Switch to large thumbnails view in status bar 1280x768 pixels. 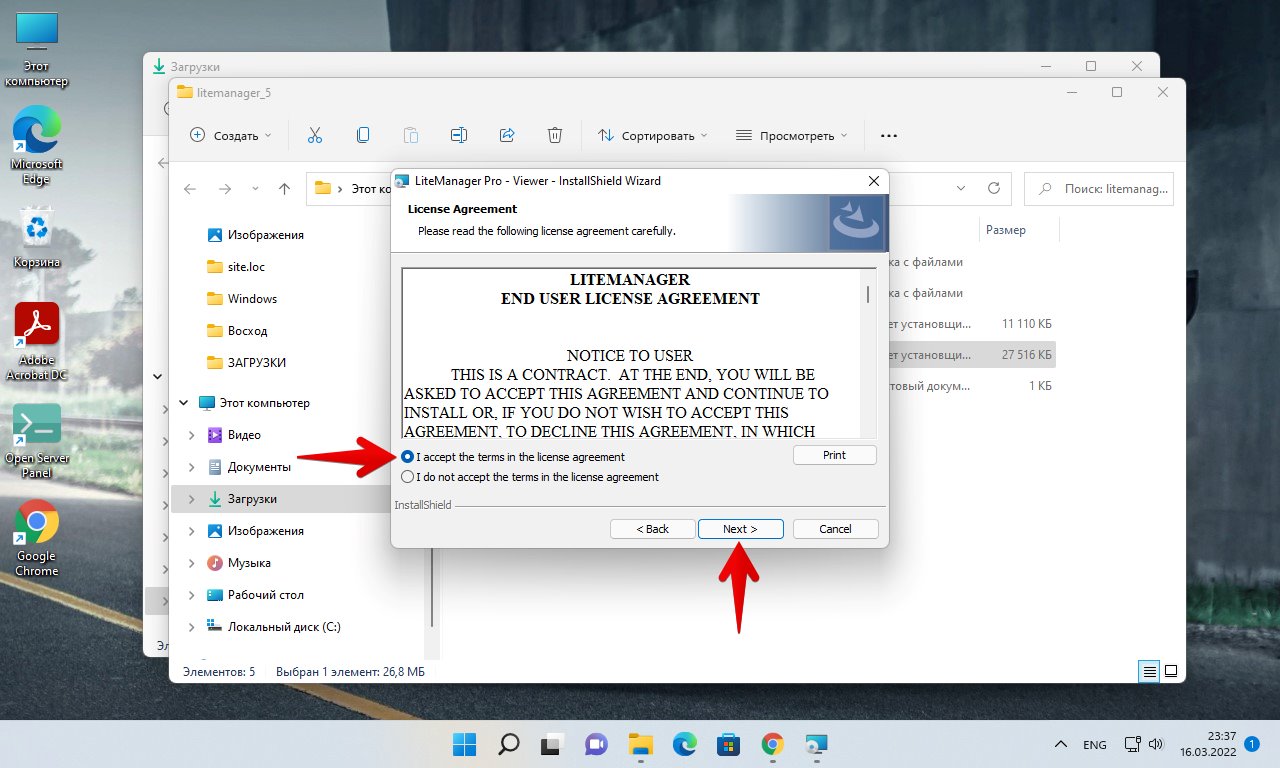pyautogui.click(x=1170, y=671)
